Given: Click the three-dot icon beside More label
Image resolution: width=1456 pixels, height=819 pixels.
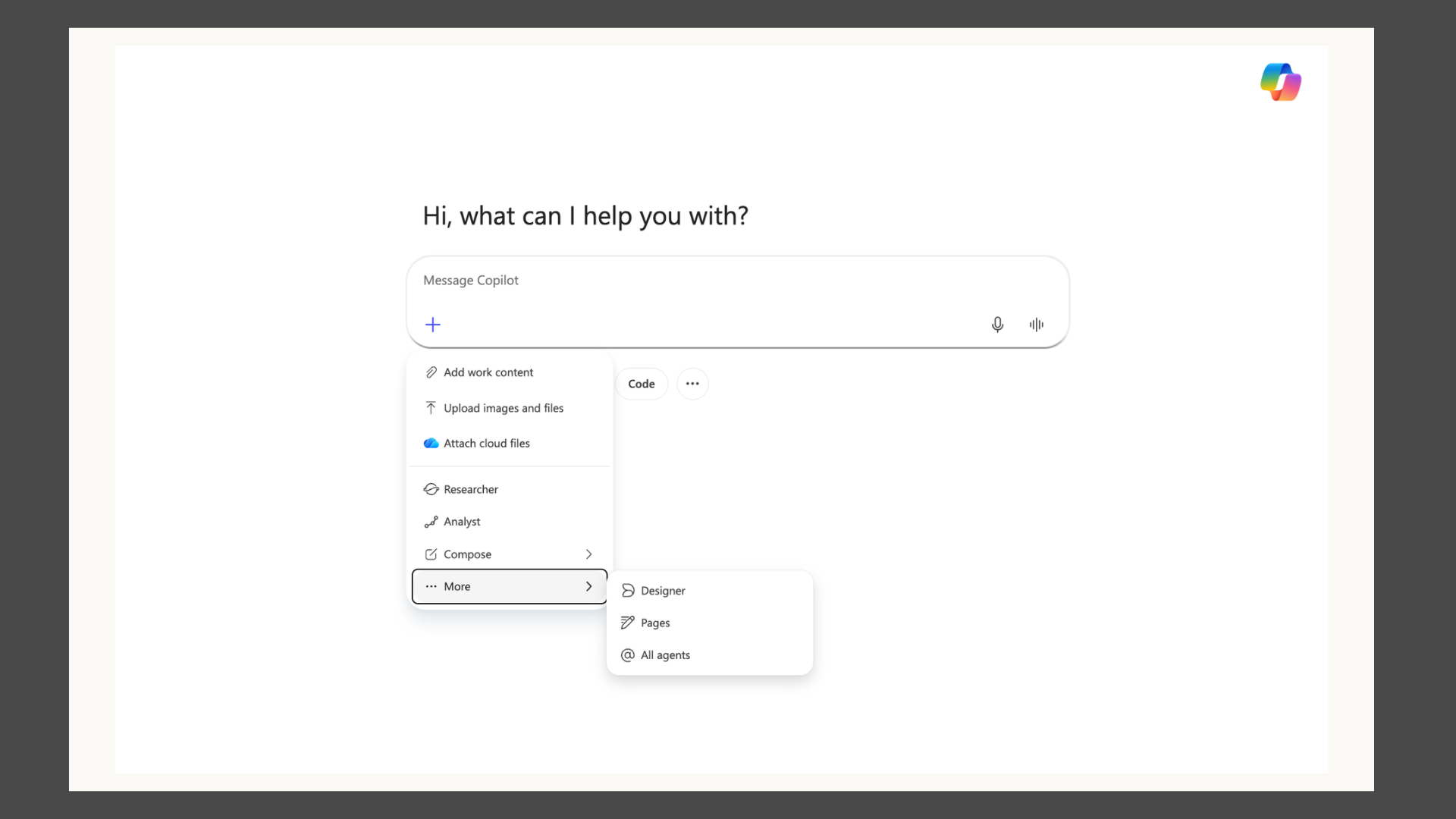Looking at the screenshot, I should pyautogui.click(x=431, y=586).
